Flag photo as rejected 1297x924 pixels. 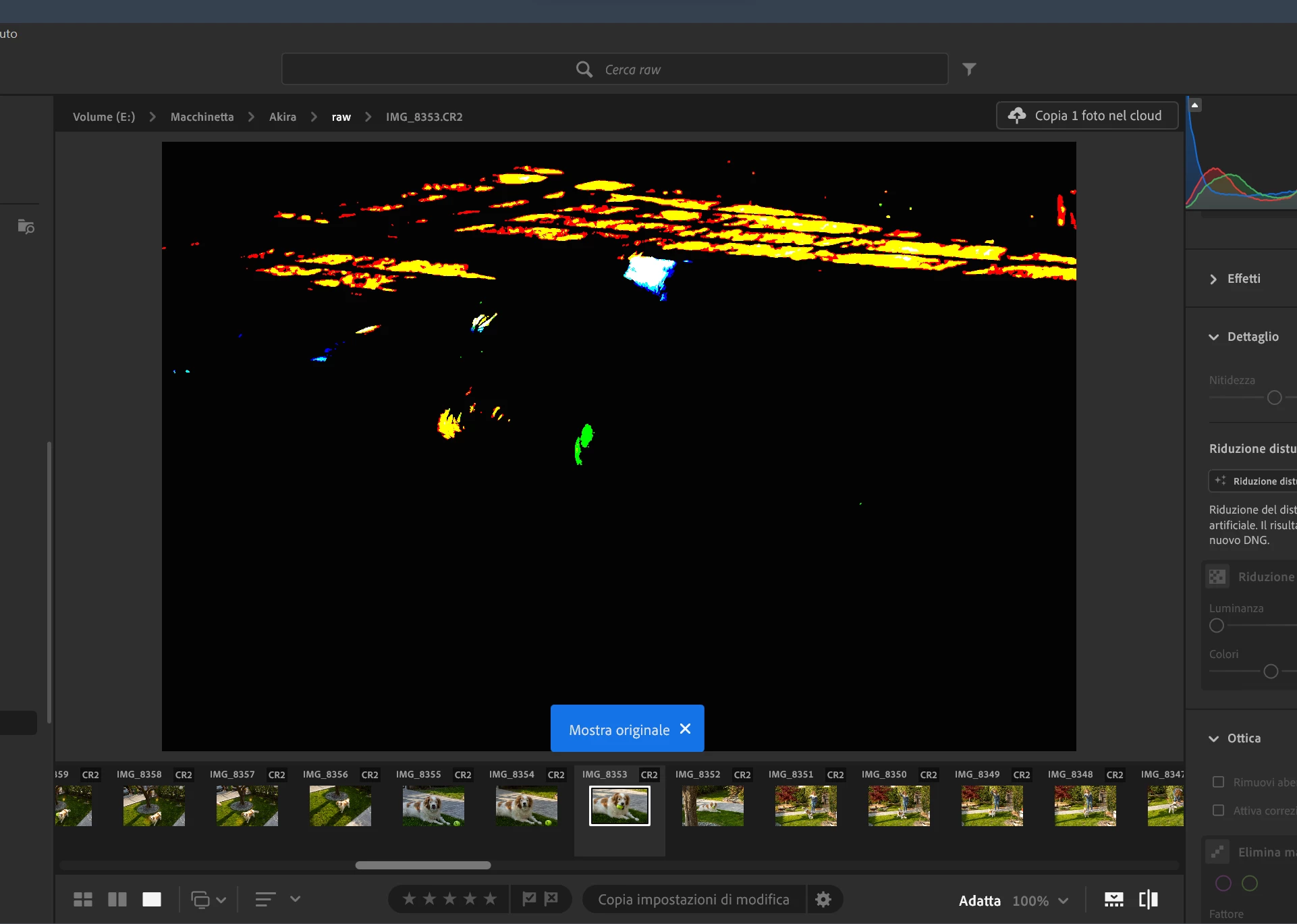[x=551, y=898]
